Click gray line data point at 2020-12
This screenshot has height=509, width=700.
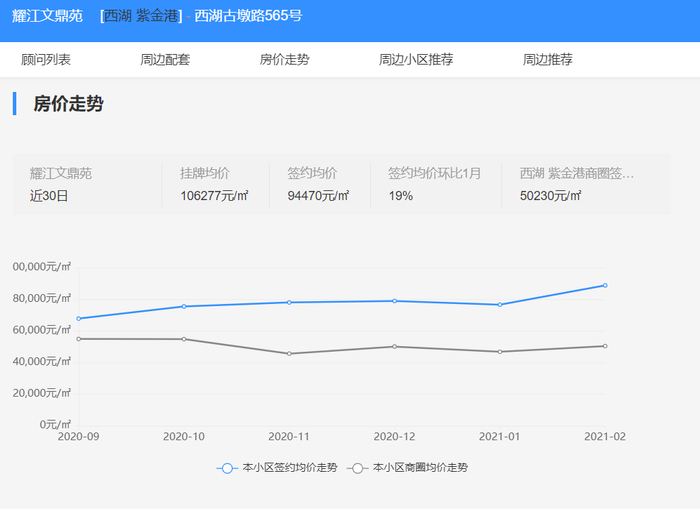coord(394,346)
